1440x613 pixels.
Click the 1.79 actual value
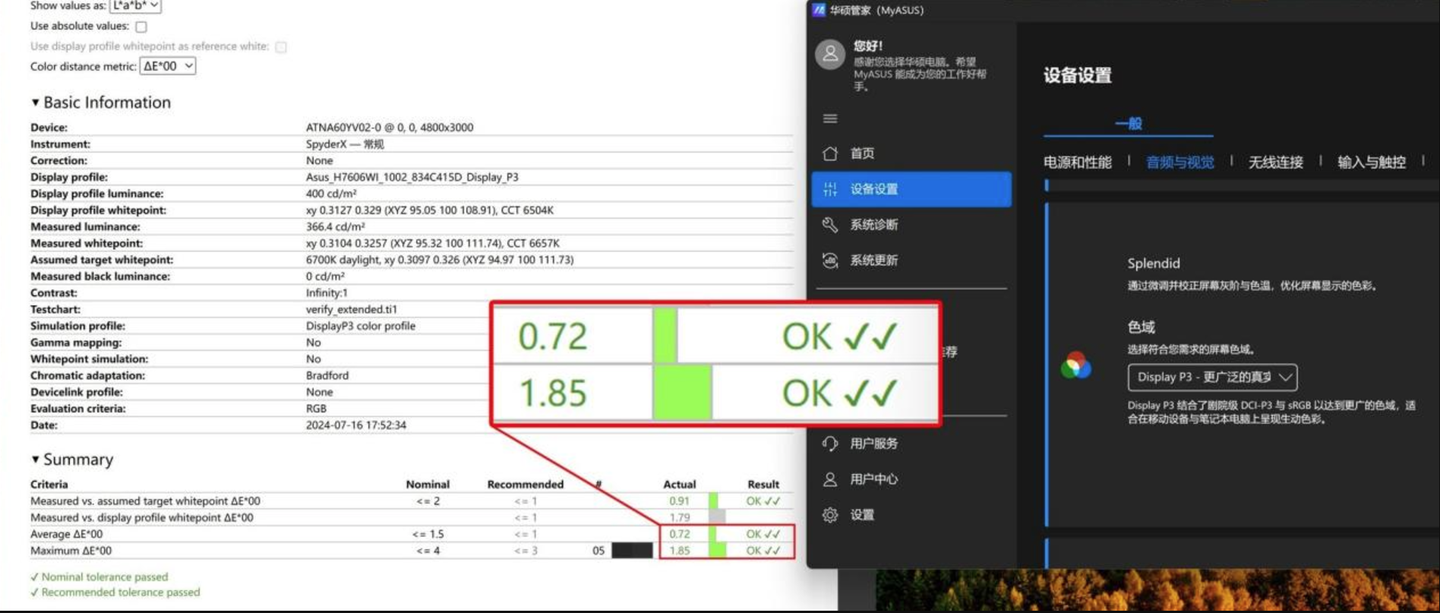[x=680, y=518]
